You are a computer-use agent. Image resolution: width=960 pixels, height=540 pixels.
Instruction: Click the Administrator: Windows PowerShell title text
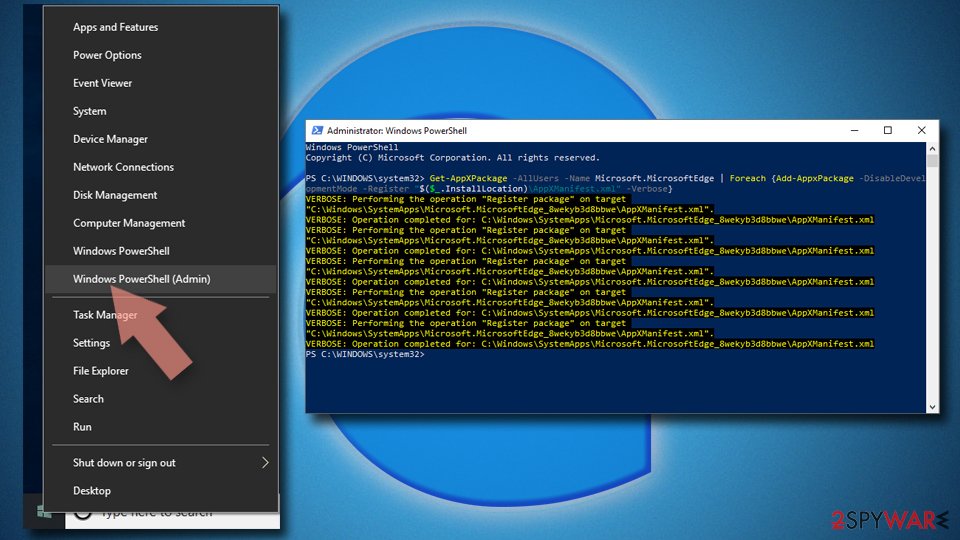tap(397, 130)
